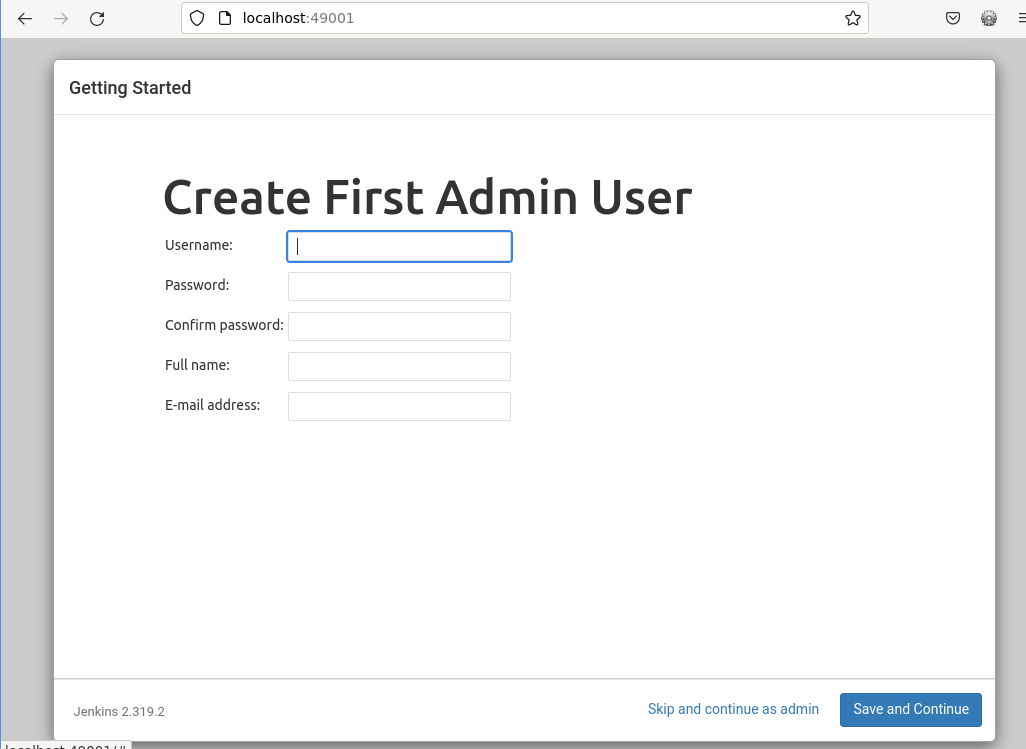Click the browser forward arrow
1026x749 pixels.
(61, 18)
